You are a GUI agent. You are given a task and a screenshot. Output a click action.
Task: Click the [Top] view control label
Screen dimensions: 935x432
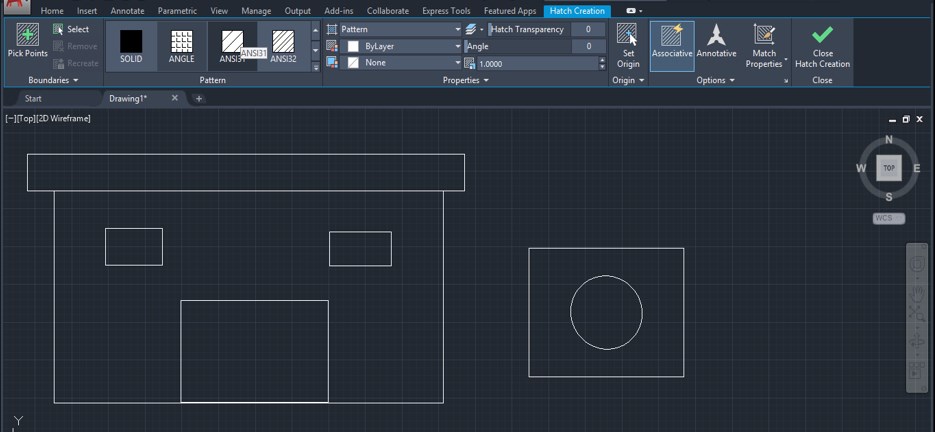coord(26,119)
